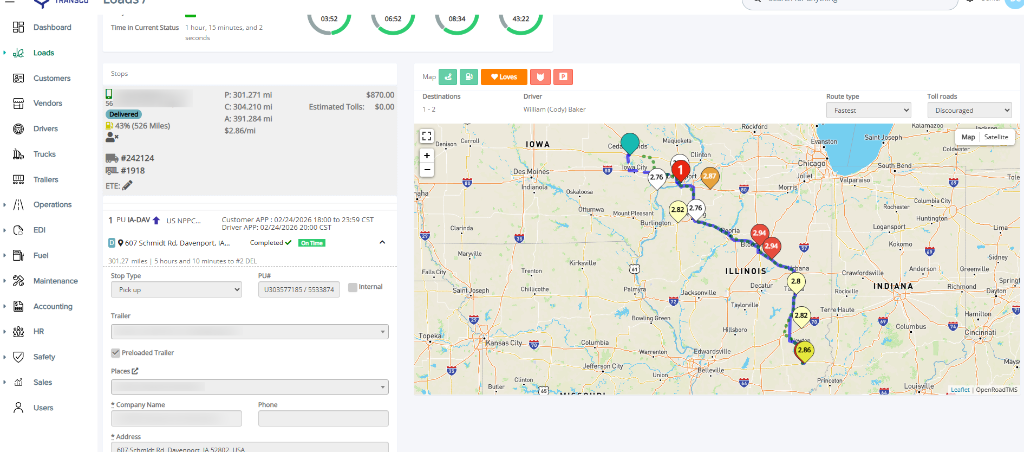The height and width of the screenshot is (452, 1024).
Task: Click the PU# input field
Action: (299, 289)
